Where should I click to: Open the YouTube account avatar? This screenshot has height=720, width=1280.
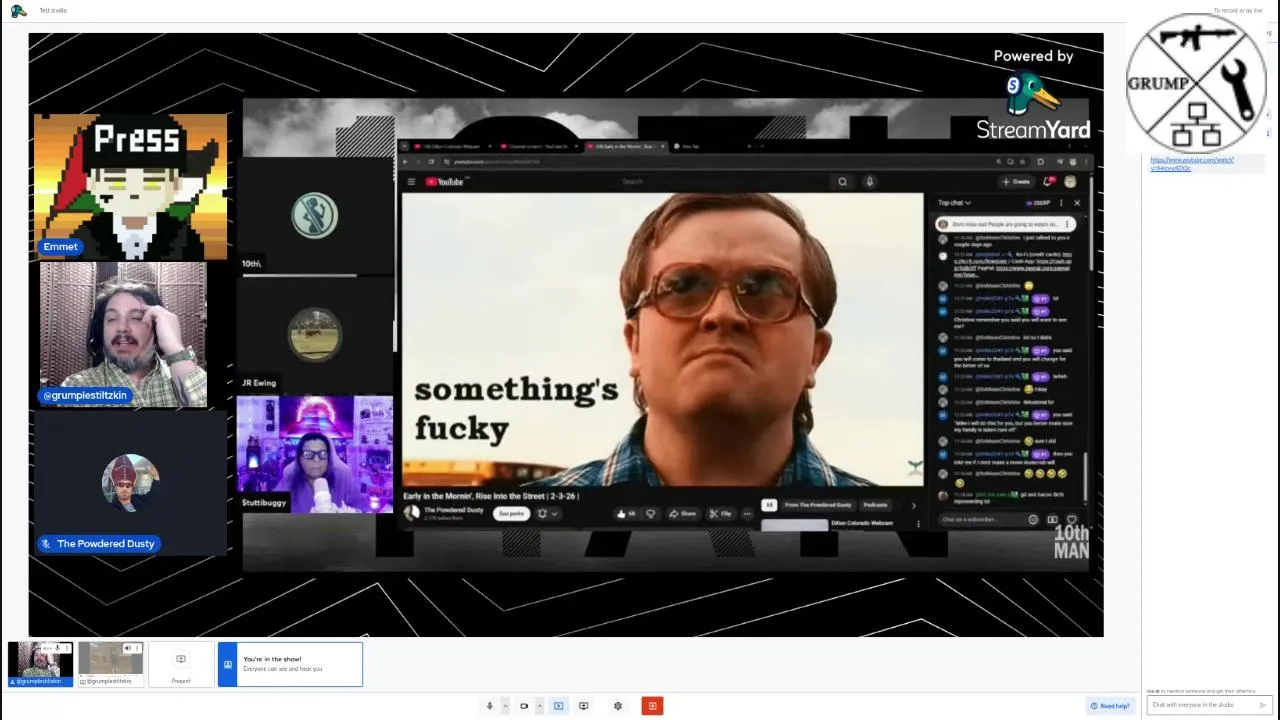(x=1071, y=182)
